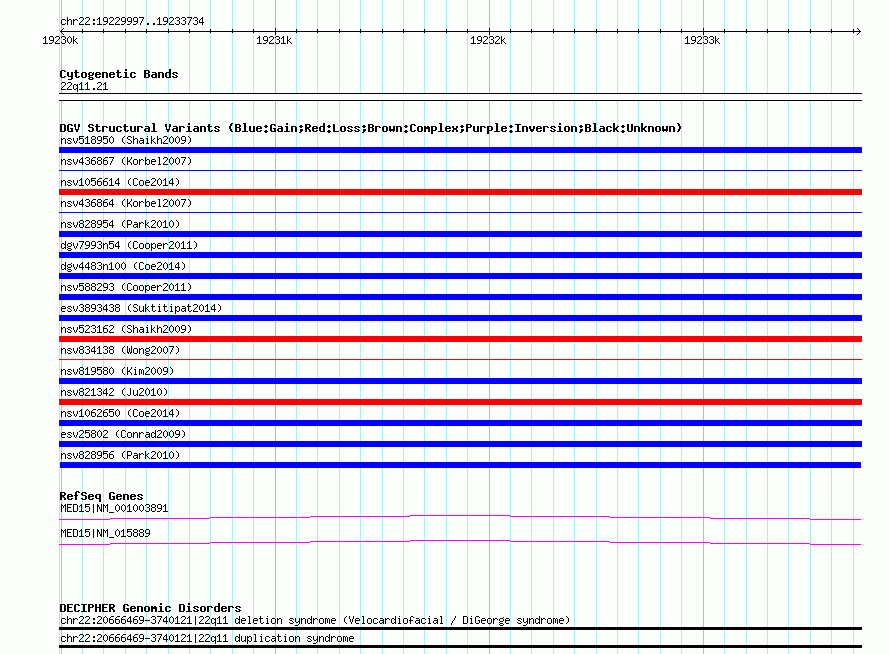Click nsv523162 (Shaikh2009) variant label
Viewport: 890px width, 654px height.
[x=126, y=329]
